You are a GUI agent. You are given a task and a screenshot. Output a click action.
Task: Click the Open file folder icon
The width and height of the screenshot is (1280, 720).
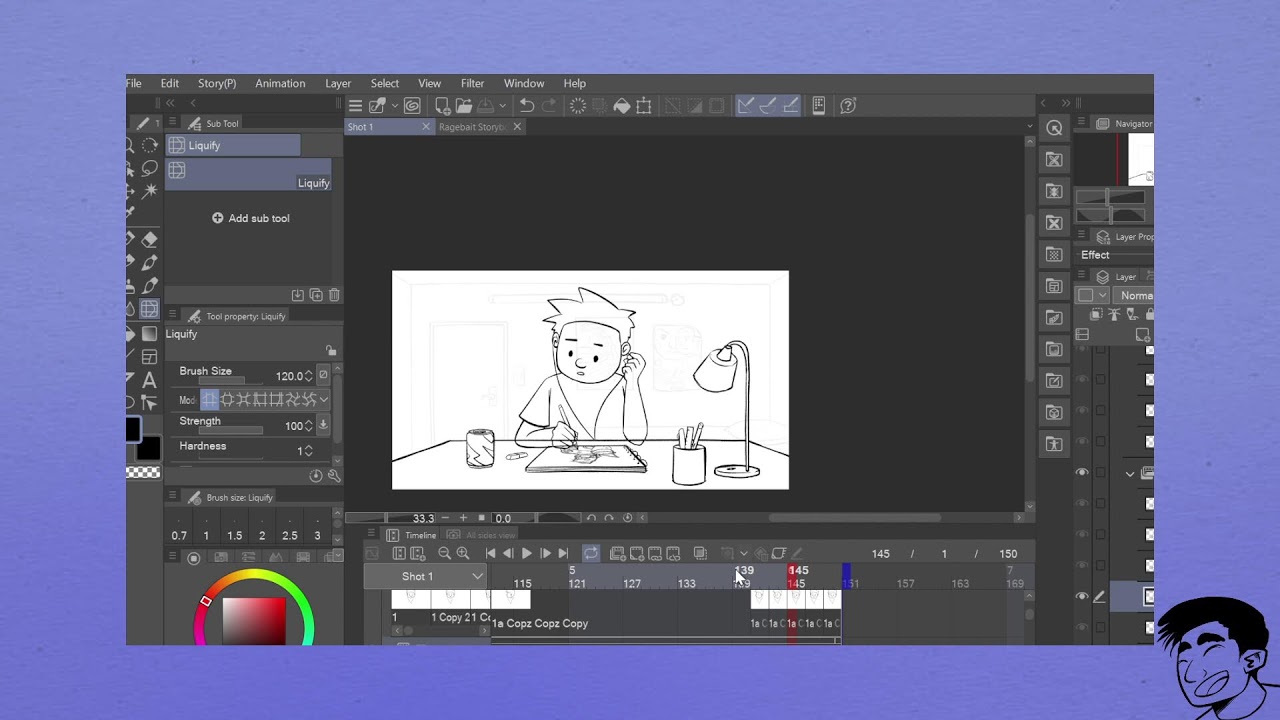[464, 105]
